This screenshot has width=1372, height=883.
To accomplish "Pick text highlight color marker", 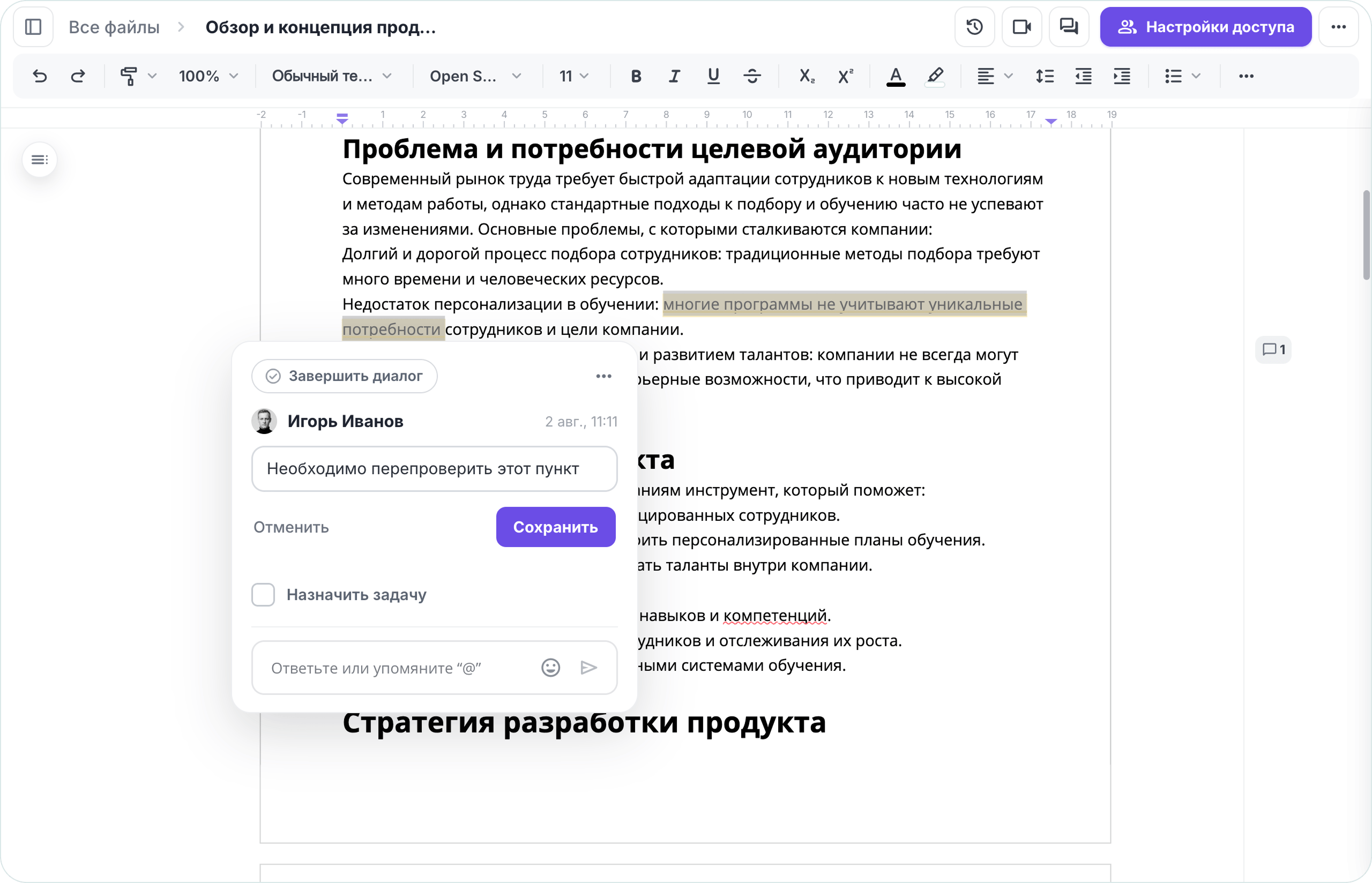I will [x=935, y=76].
